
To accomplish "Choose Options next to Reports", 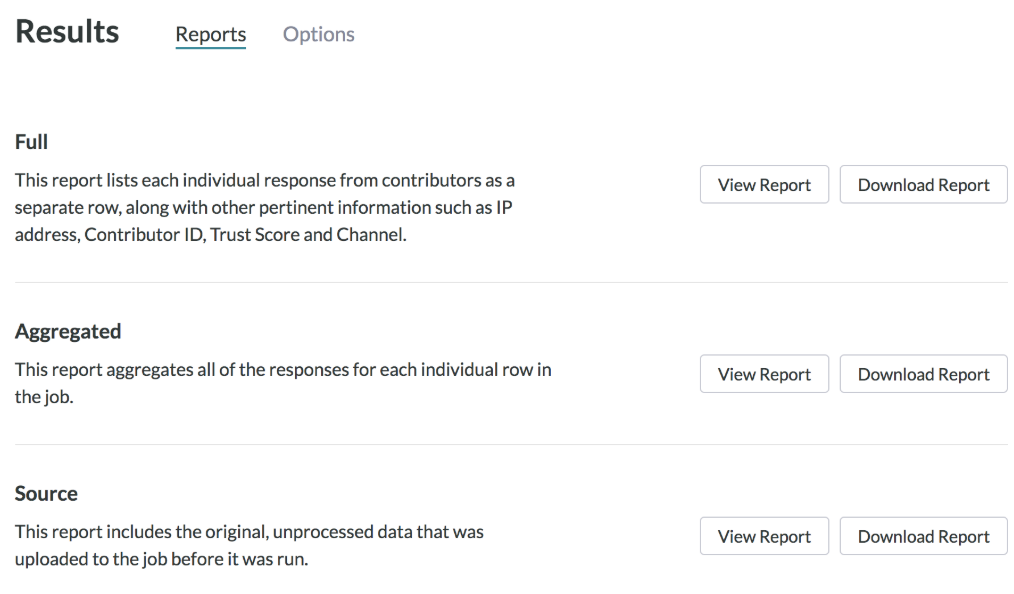I will pos(318,34).
